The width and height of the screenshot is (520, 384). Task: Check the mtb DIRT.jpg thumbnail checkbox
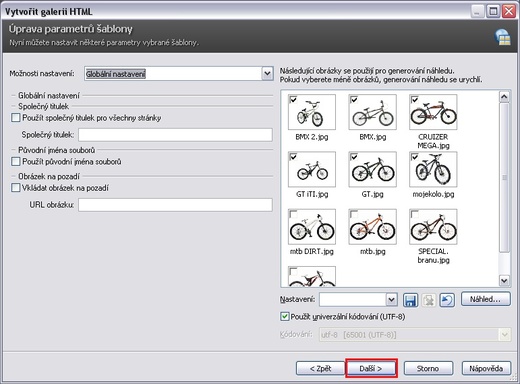pyautogui.click(x=293, y=214)
